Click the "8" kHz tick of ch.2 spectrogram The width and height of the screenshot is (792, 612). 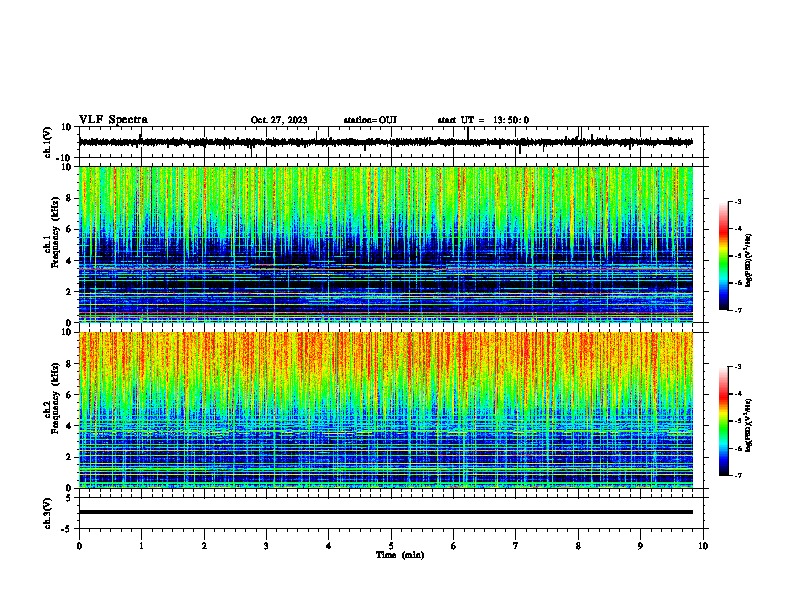pos(69,364)
